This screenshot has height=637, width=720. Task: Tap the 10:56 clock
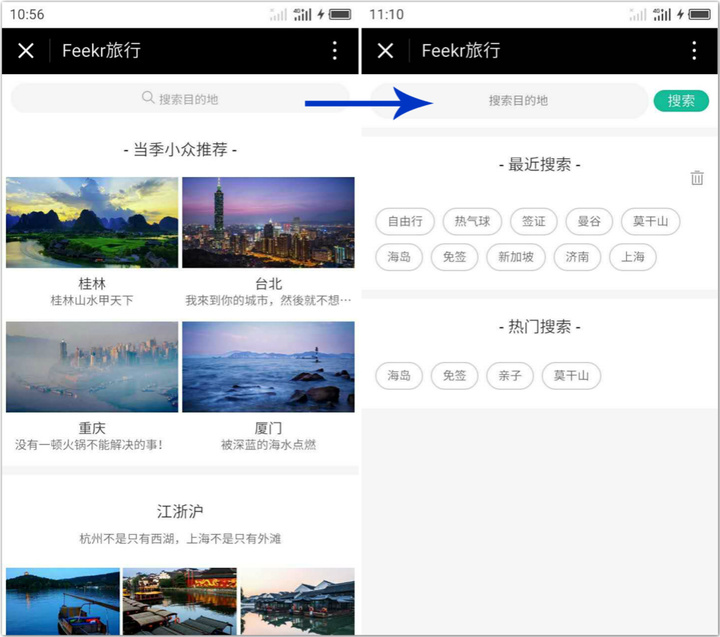pos(27,15)
